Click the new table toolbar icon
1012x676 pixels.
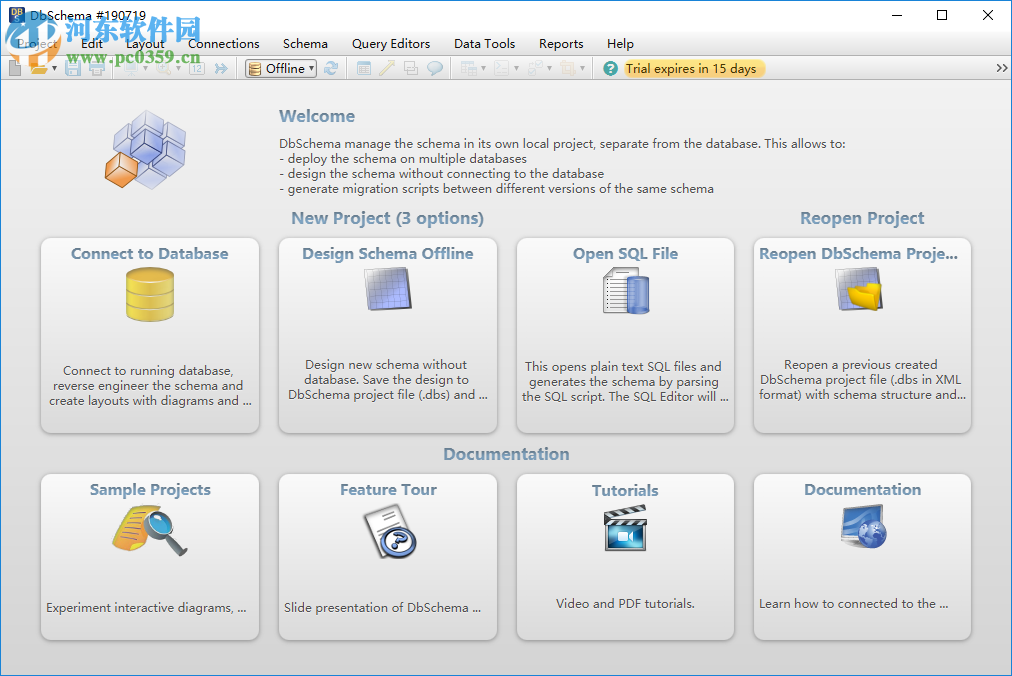[x=364, y=68]
